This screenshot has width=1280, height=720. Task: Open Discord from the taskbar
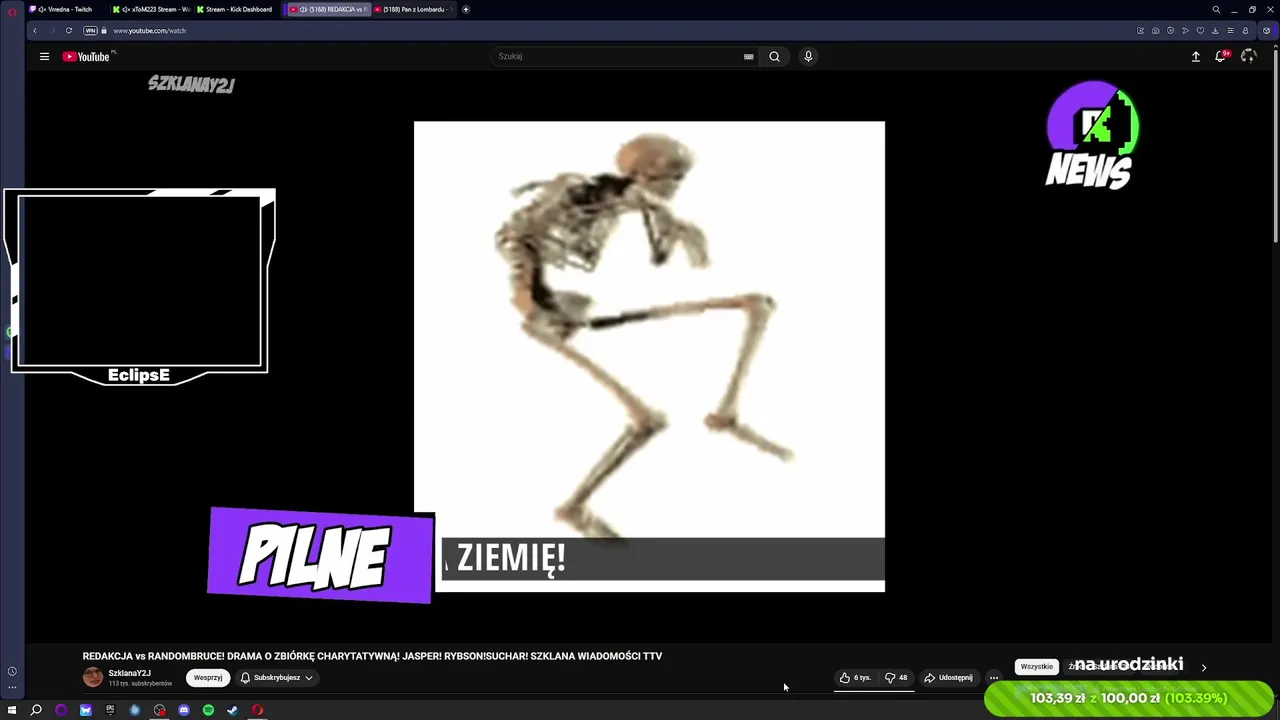(184, 710)
